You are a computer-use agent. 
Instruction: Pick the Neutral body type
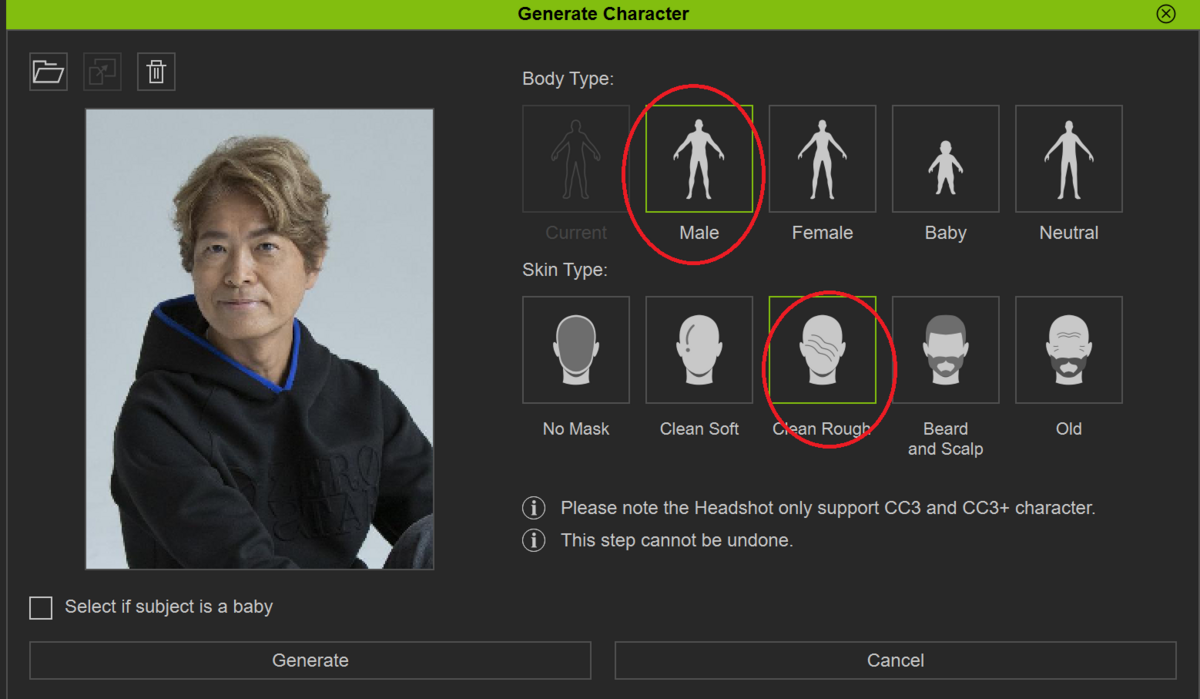click(1068, 158)
